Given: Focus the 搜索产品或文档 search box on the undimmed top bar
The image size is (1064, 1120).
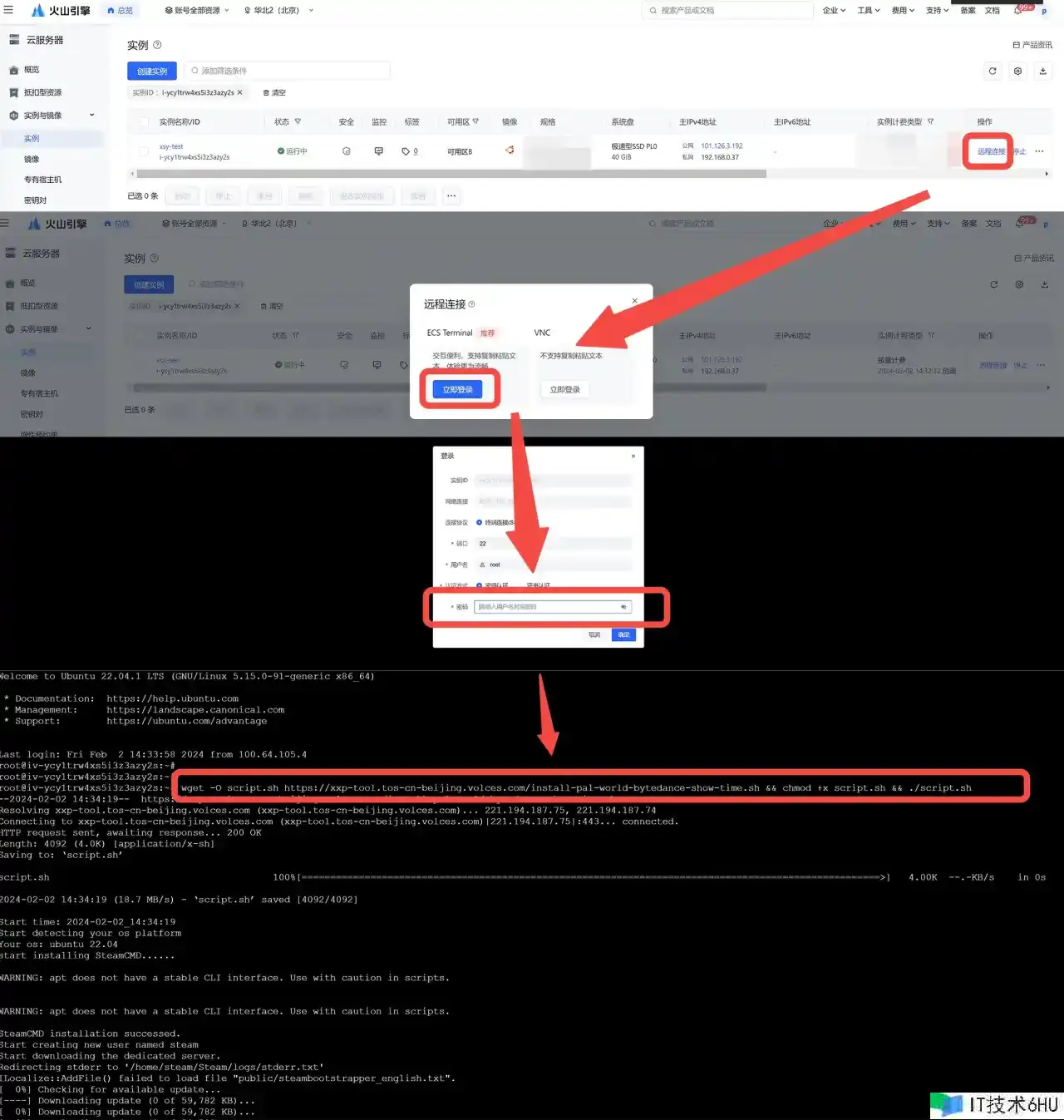Looking at the screenshot, I should pos(727,11).
